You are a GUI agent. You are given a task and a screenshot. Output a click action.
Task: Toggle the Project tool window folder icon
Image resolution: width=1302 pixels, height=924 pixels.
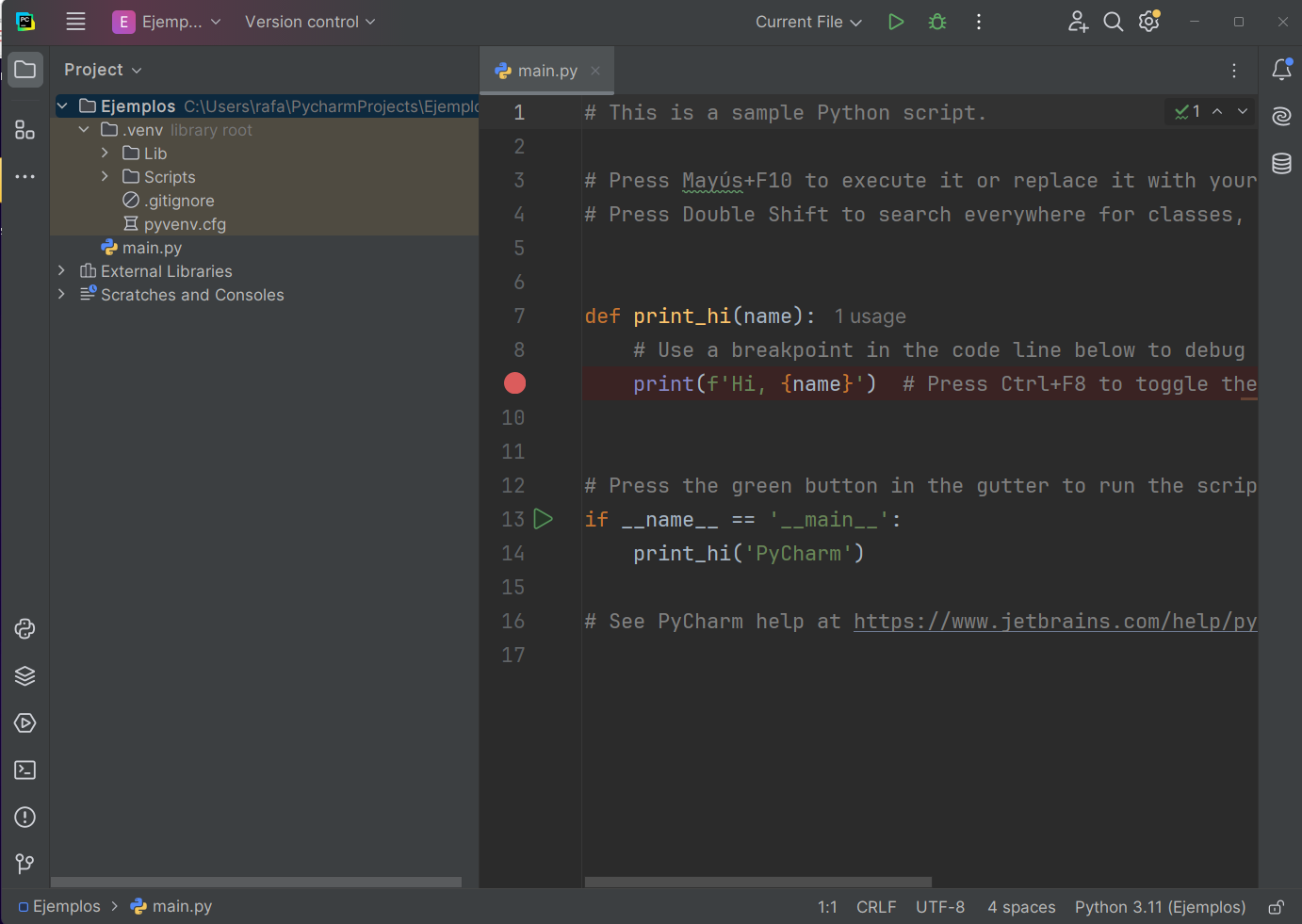[x=24, y=69]
